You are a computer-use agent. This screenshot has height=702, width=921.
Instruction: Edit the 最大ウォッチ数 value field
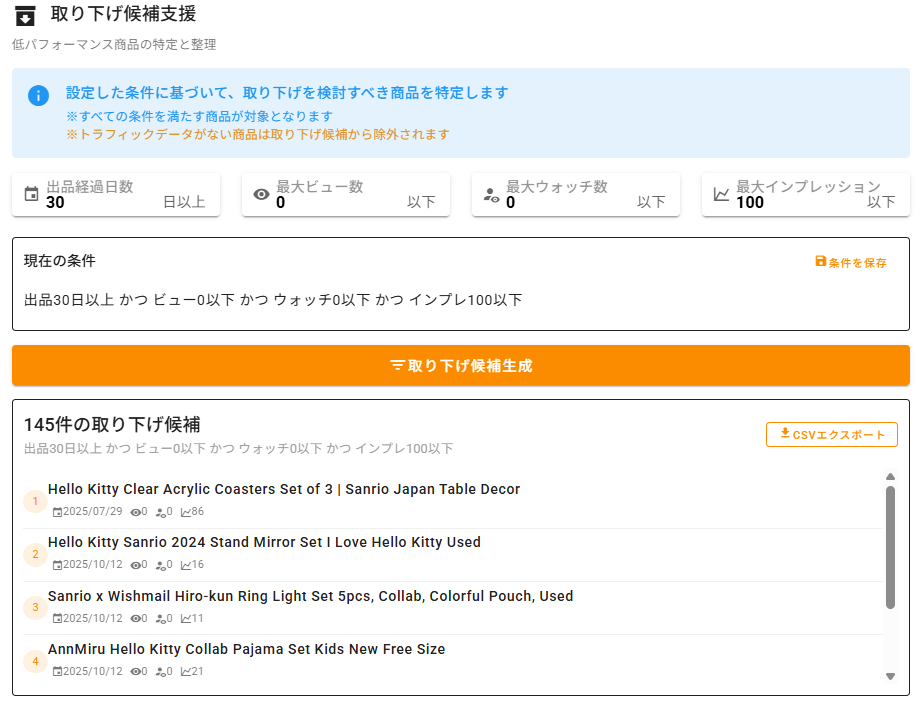(x=565, y=203)
